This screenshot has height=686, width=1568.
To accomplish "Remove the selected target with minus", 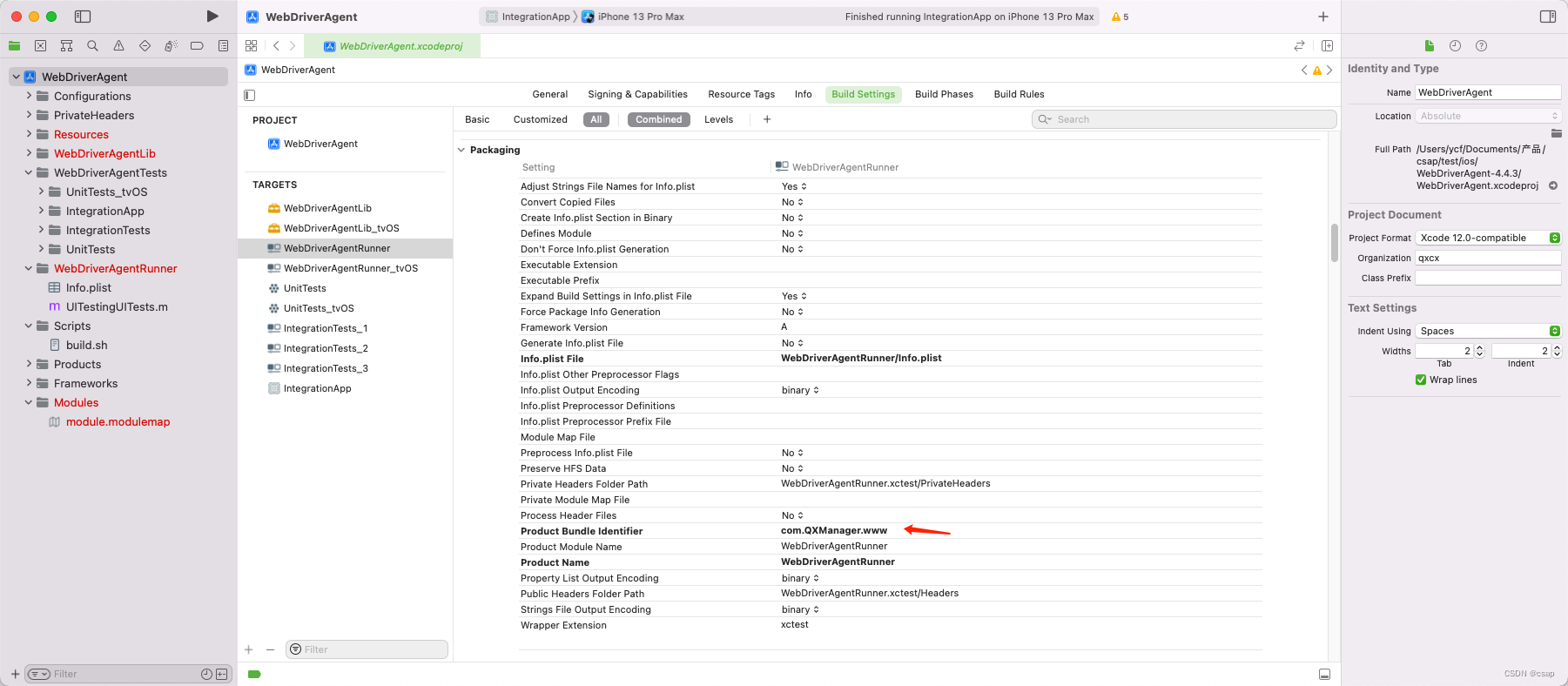I will click(270, 649).
